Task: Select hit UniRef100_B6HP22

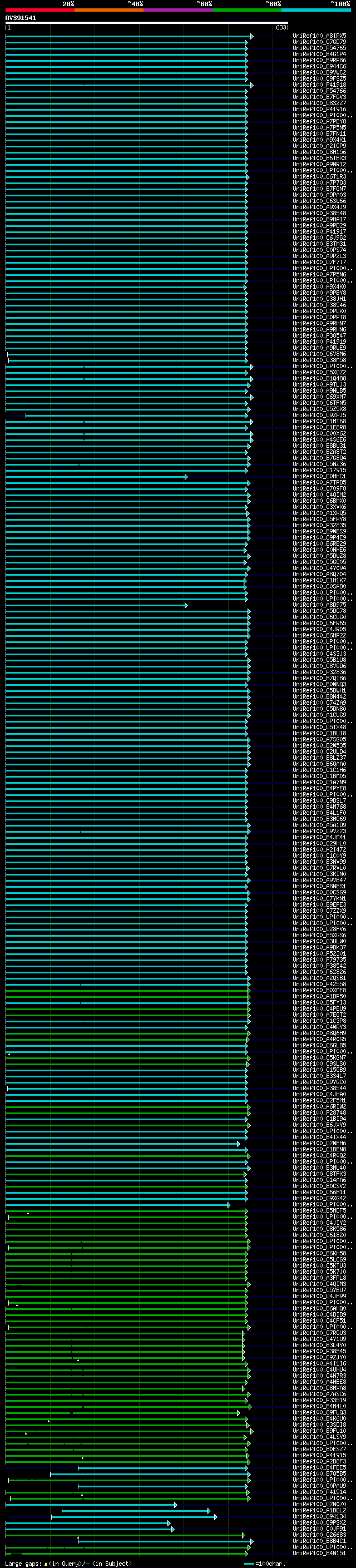Action: [x=319, y=635]
